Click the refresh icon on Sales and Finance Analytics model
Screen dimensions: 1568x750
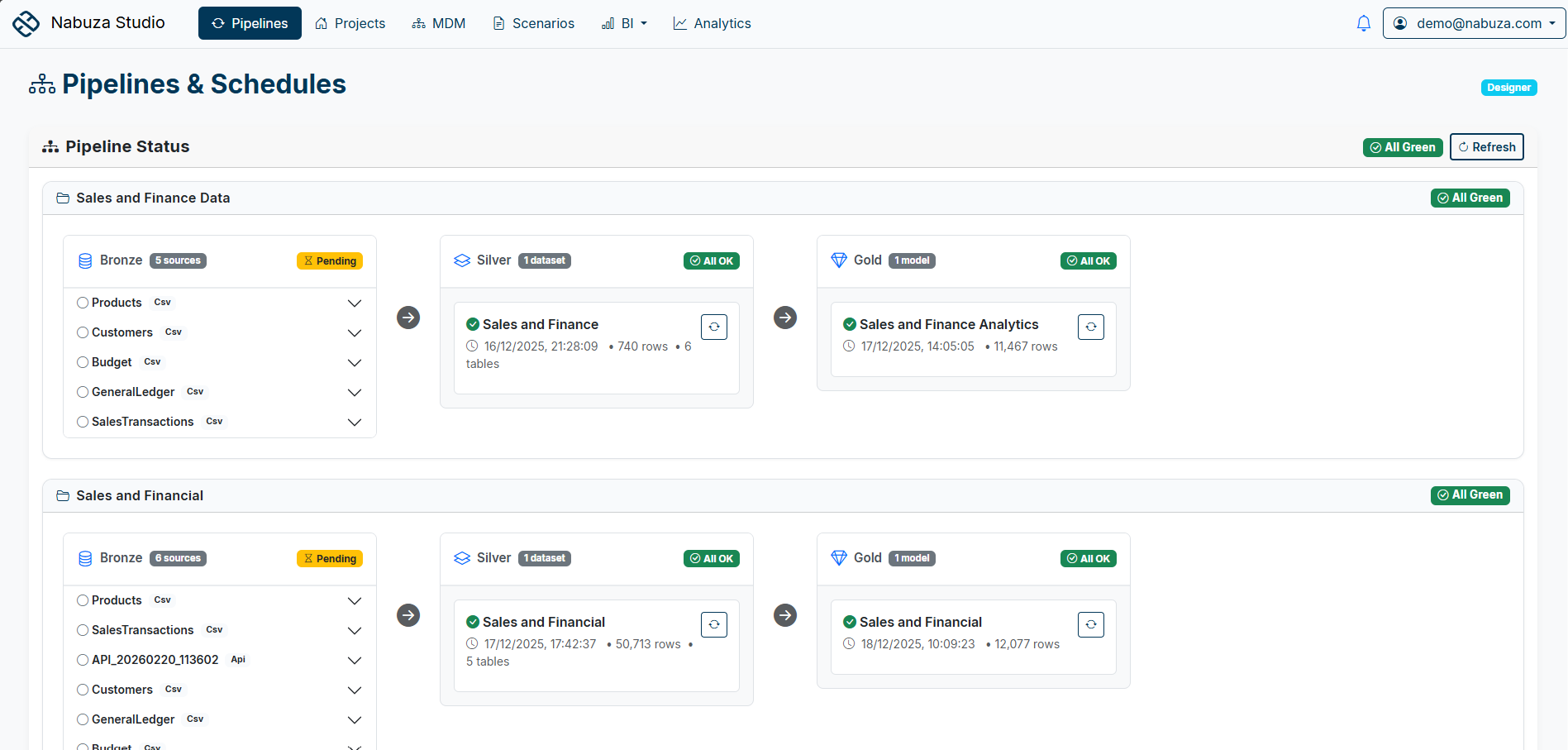[1090, 326]
